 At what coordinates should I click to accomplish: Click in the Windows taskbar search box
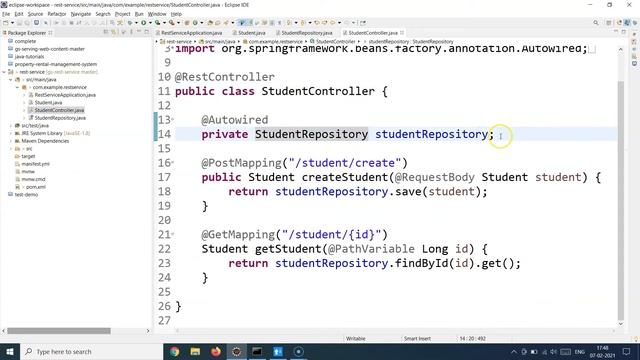[91, 351]
